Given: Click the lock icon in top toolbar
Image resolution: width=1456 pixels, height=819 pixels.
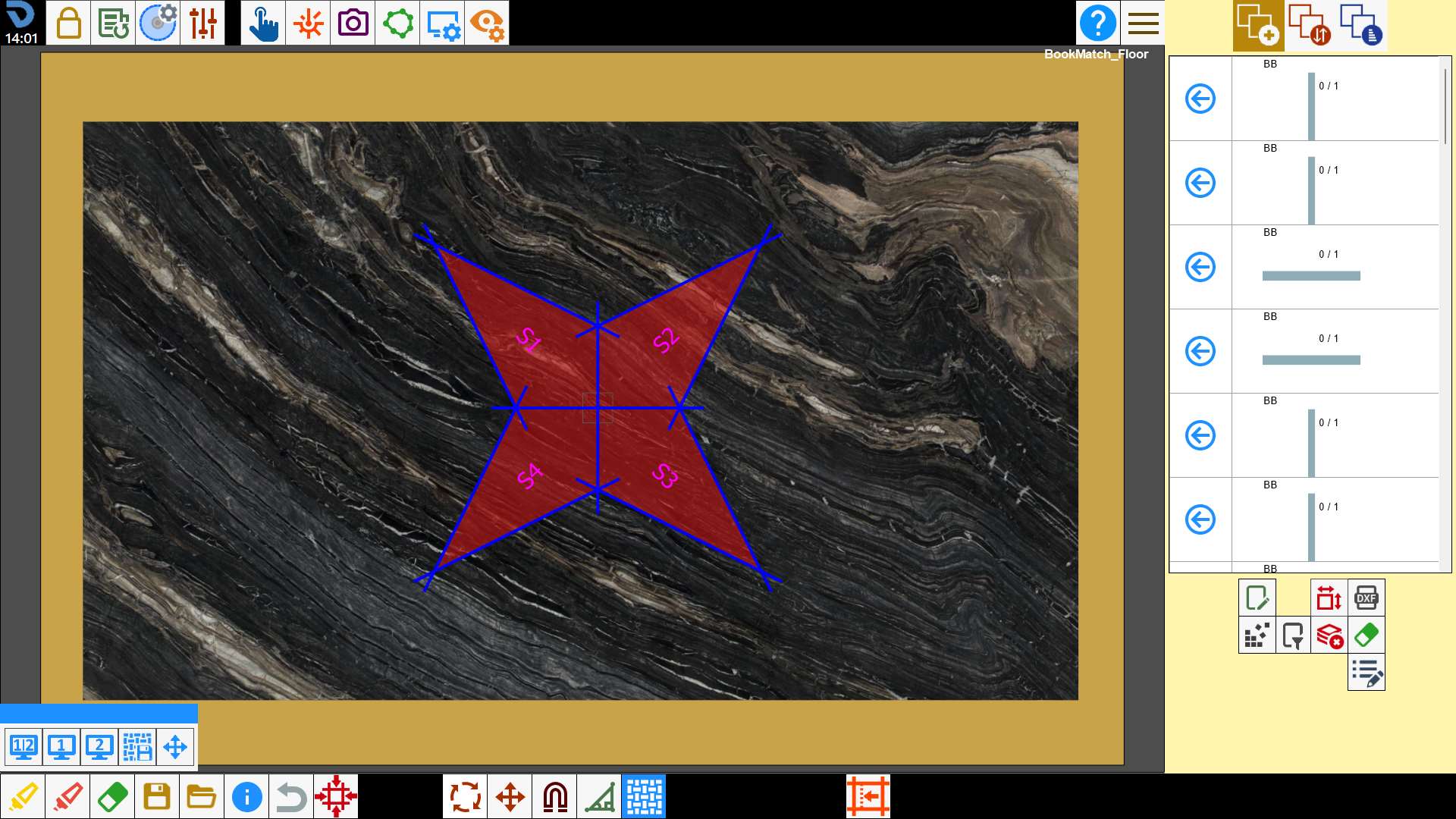Looking at the screenshot, I should point(68,23).
